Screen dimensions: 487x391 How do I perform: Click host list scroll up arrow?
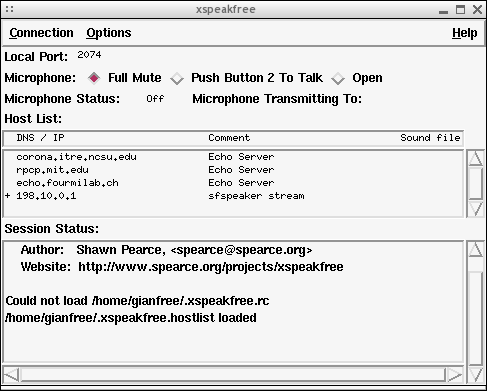[475, 158]
